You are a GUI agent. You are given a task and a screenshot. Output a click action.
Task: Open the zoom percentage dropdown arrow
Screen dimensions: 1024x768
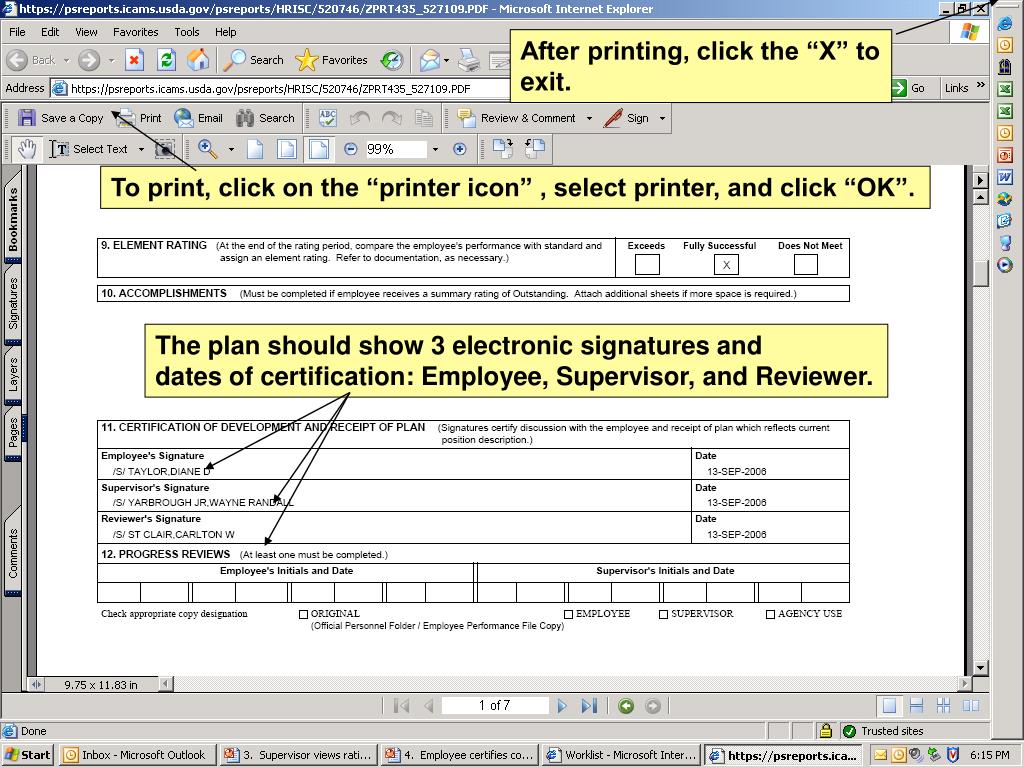[435, 149]
